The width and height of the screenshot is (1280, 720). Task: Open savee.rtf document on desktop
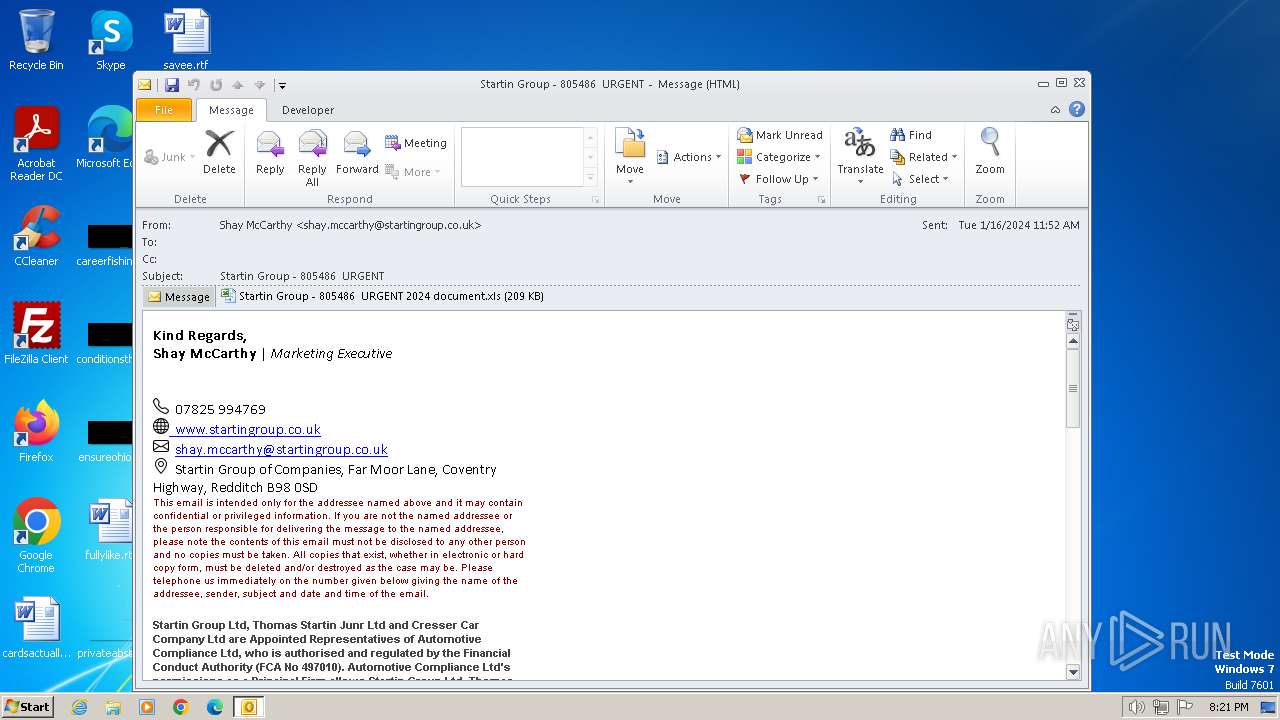coord(186,41)
